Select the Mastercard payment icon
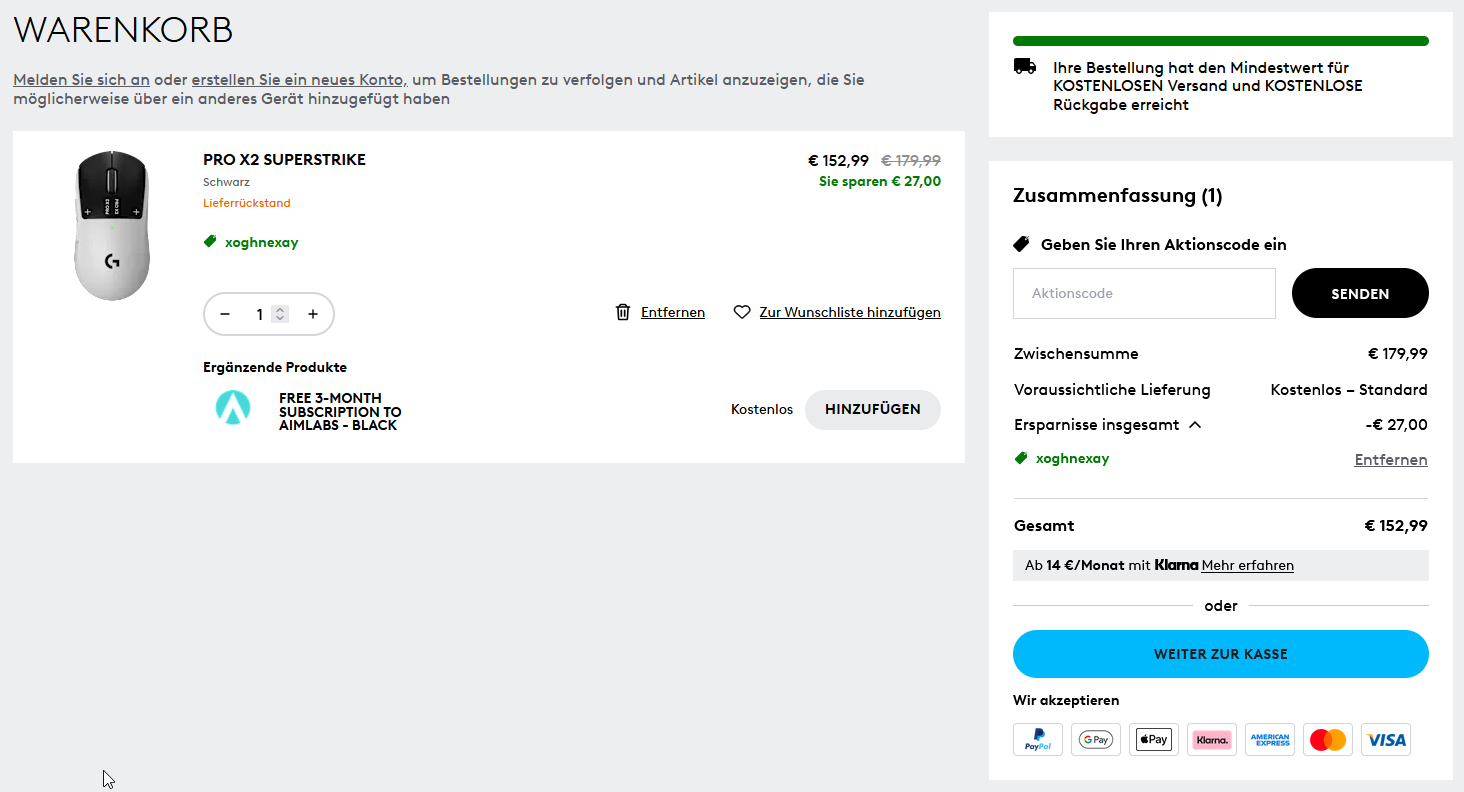This screenshot has height=792, width=1464. pos(1328,739)
